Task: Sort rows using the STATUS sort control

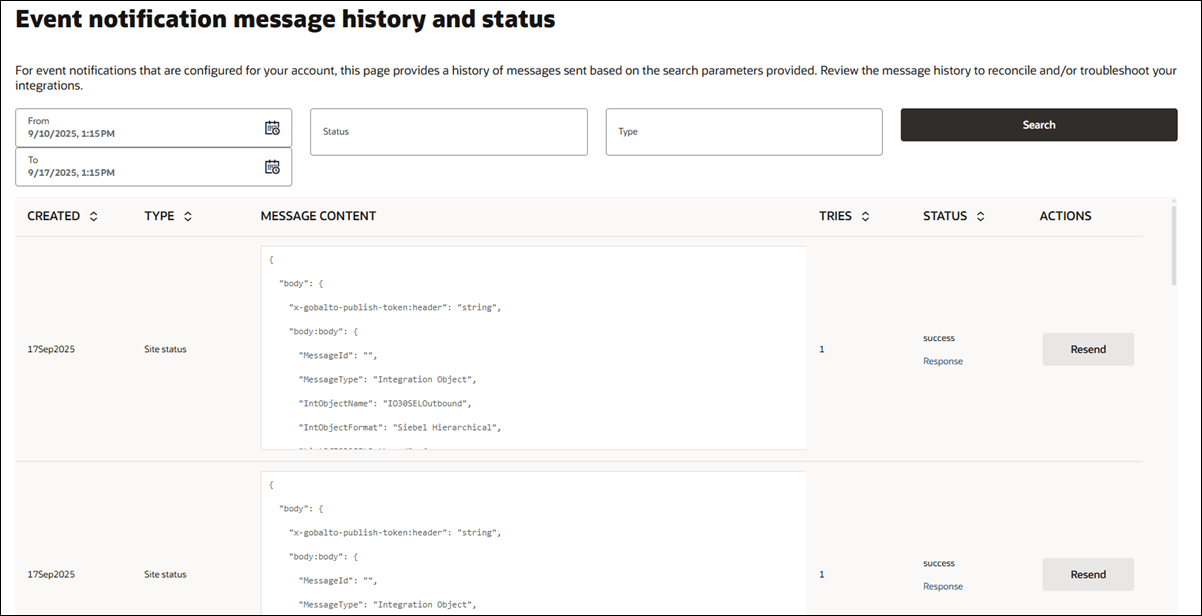Action: tap(980, 215)
